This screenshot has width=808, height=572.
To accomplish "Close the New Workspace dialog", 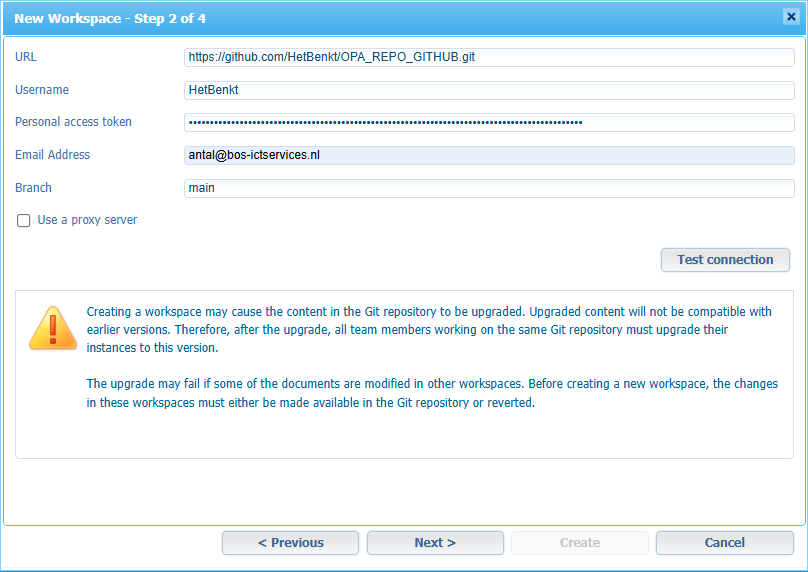I will tap(791, 16).
